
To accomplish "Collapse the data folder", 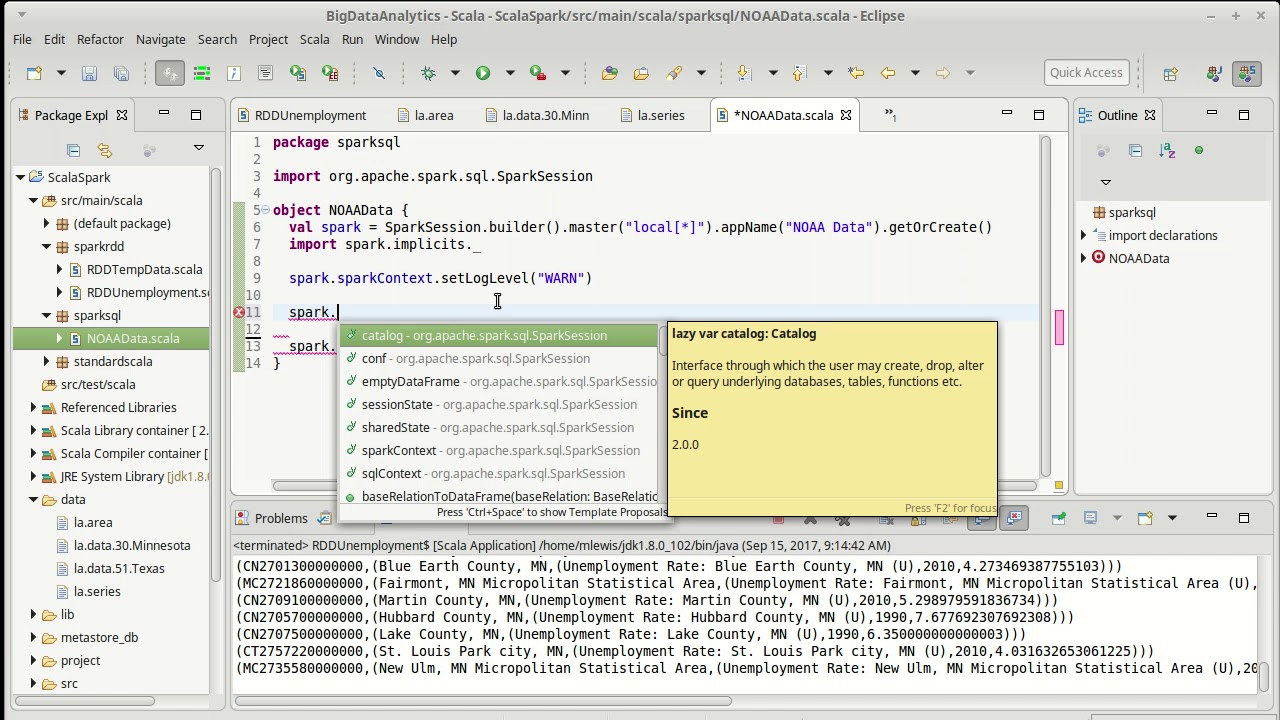I will pos(33,500).
